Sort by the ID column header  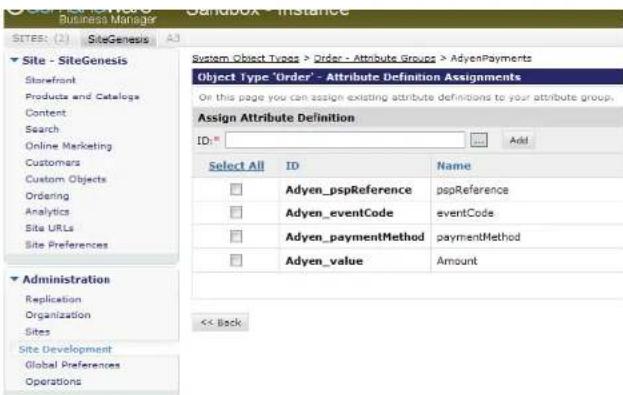click(x=292, y=166)
